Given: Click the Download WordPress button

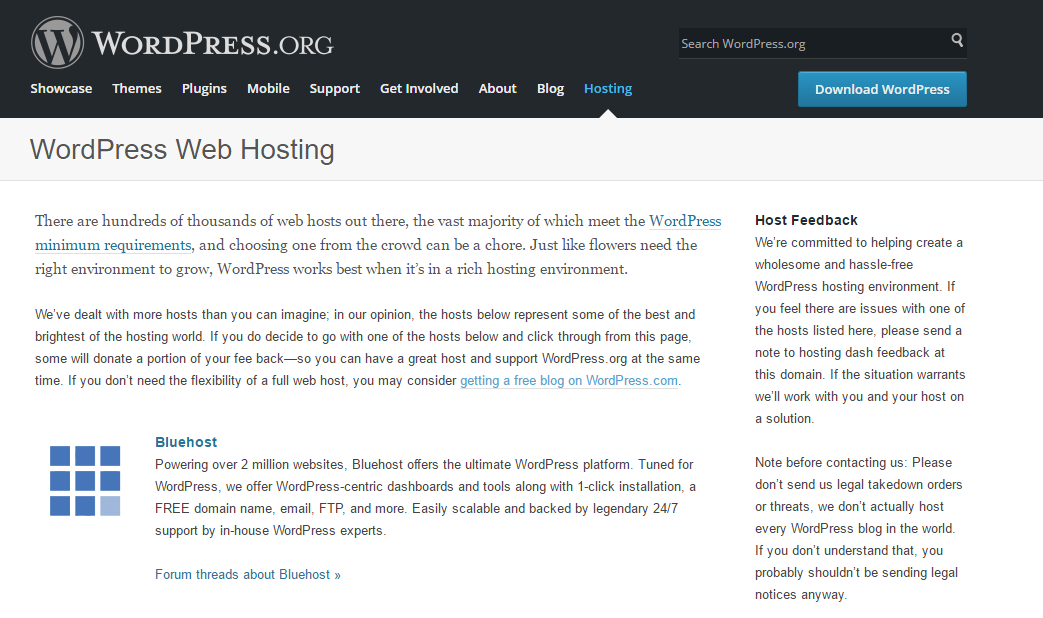Looking at the screenshot, I should coord(882,89).
